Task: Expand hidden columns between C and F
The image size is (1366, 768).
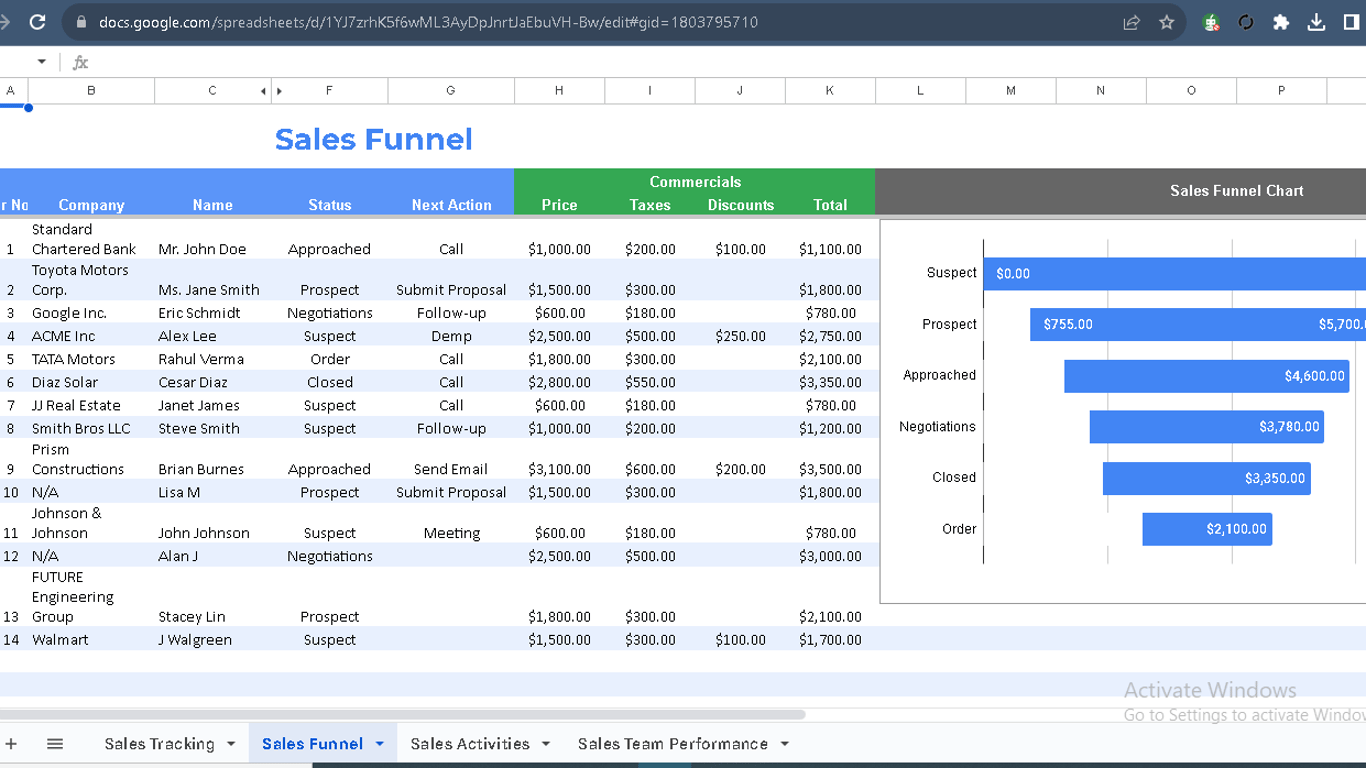Action: tap(271, 91)
